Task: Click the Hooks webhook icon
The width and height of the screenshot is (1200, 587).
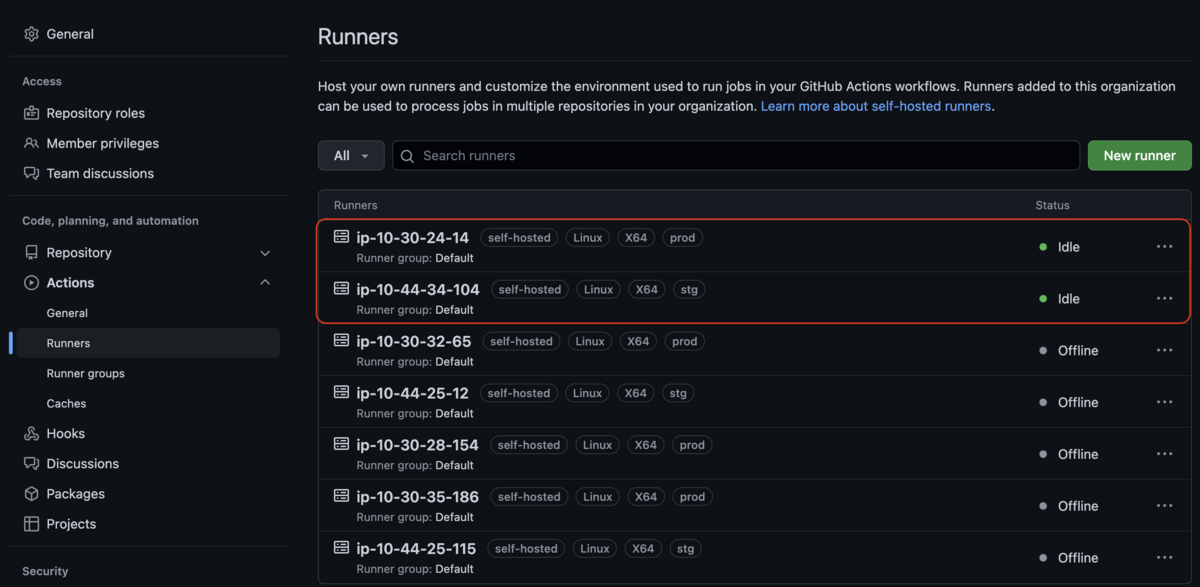Action: (x=31, y=434)
